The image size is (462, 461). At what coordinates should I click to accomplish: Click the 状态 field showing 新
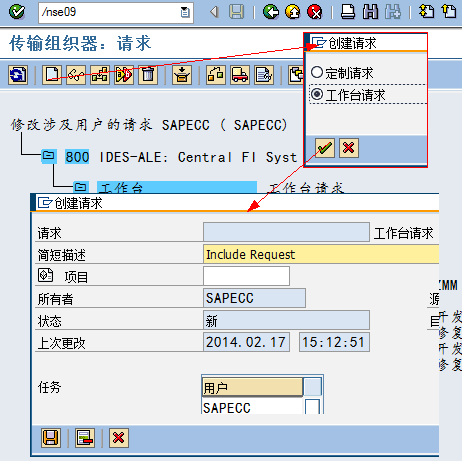(286, 320)
